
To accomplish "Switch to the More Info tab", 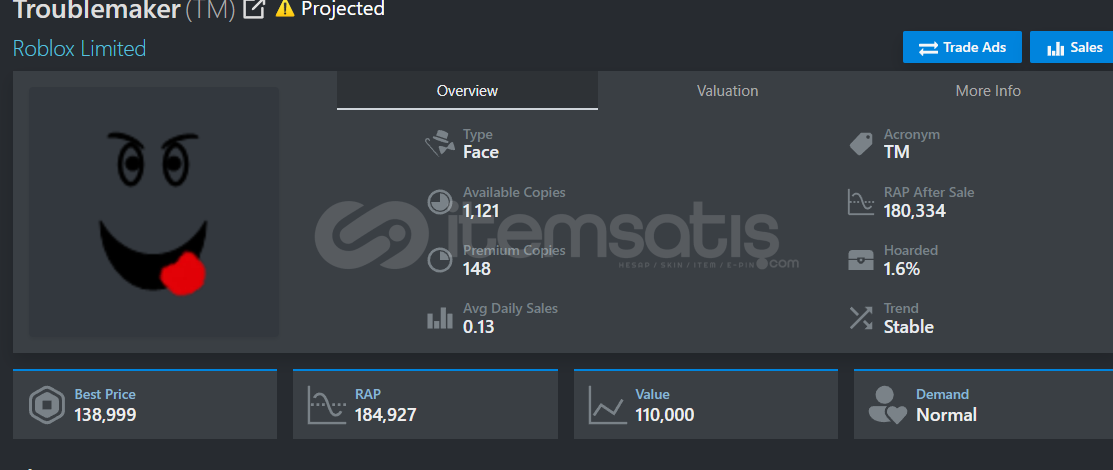I will (988, 91).
